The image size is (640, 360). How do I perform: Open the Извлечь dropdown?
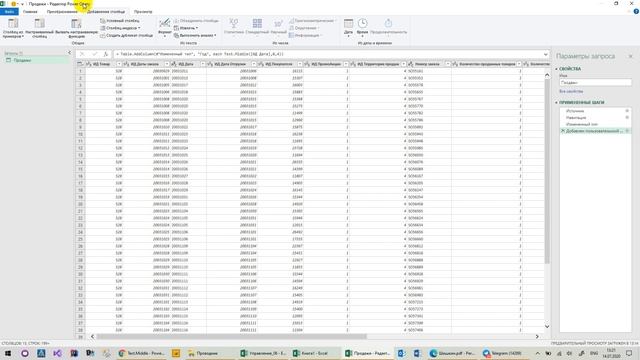pyautogui.click(x=186, y=28)
